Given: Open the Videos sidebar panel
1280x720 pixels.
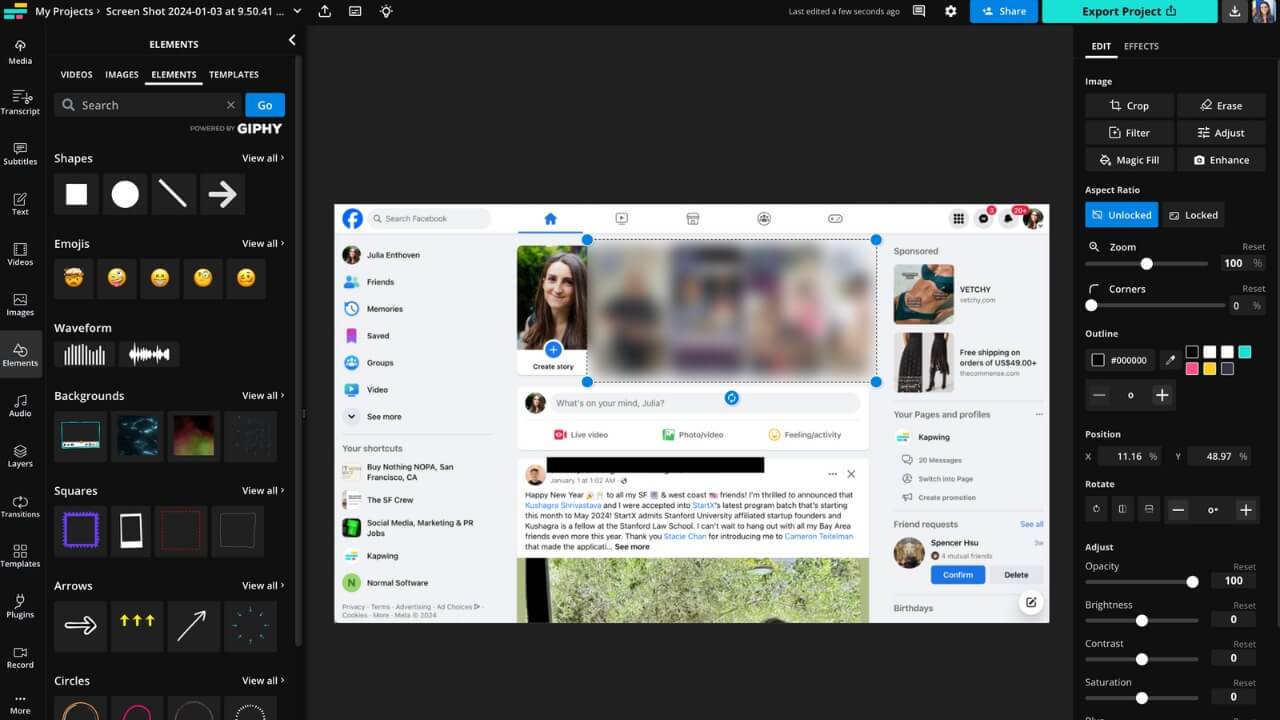Looking at the screenshot, I should pyautogui.click(x=20, y=253).
